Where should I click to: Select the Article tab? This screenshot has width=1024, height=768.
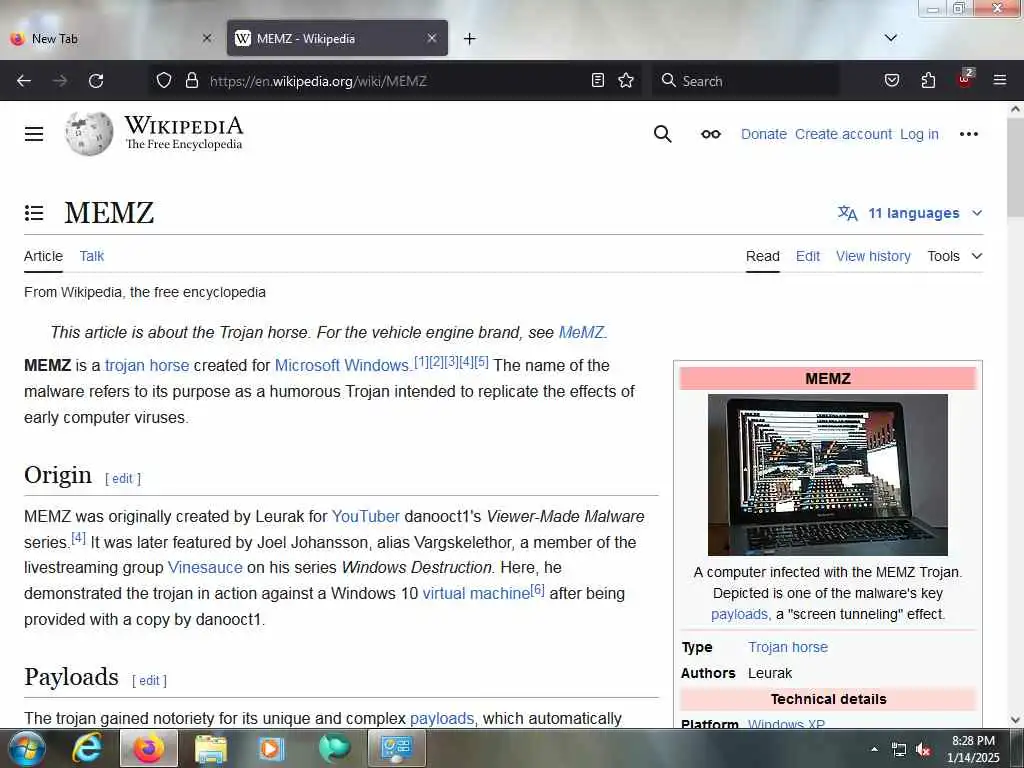43,256
